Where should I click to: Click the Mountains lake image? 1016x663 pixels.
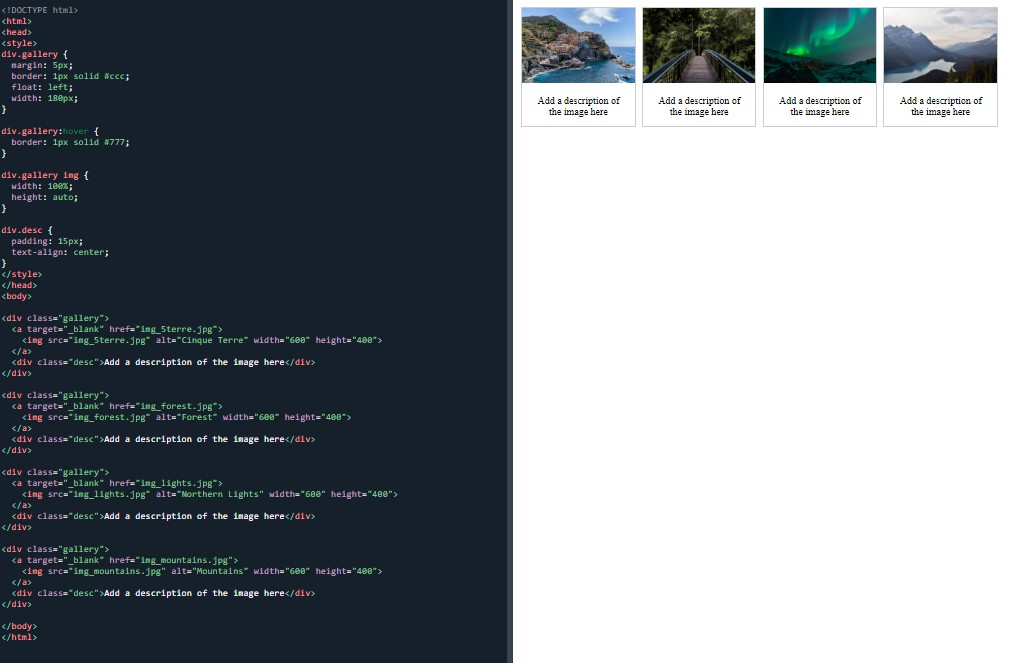click(x=940, y=44)
